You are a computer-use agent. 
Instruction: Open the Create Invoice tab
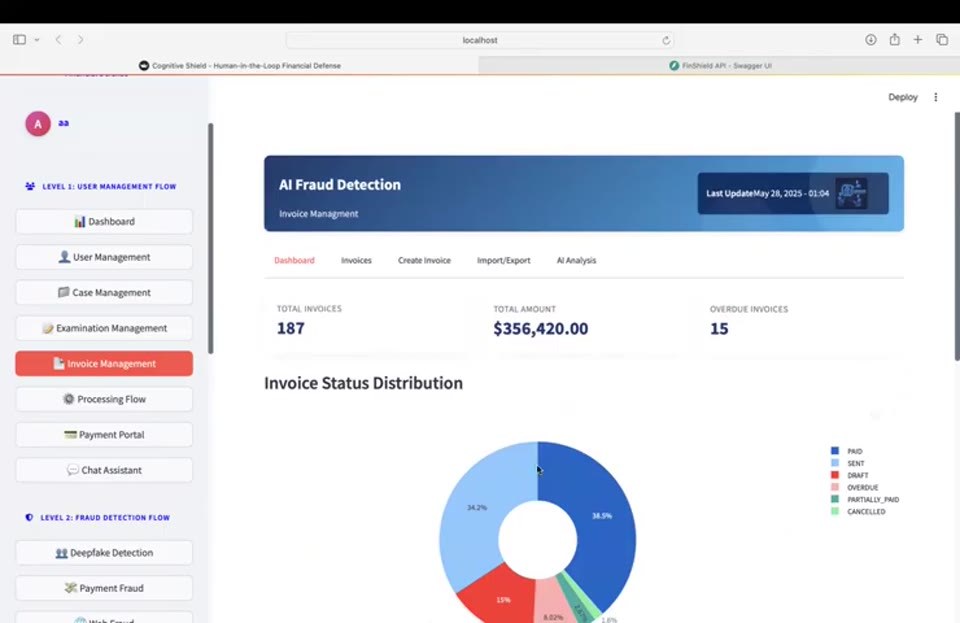tap(424, 260)
